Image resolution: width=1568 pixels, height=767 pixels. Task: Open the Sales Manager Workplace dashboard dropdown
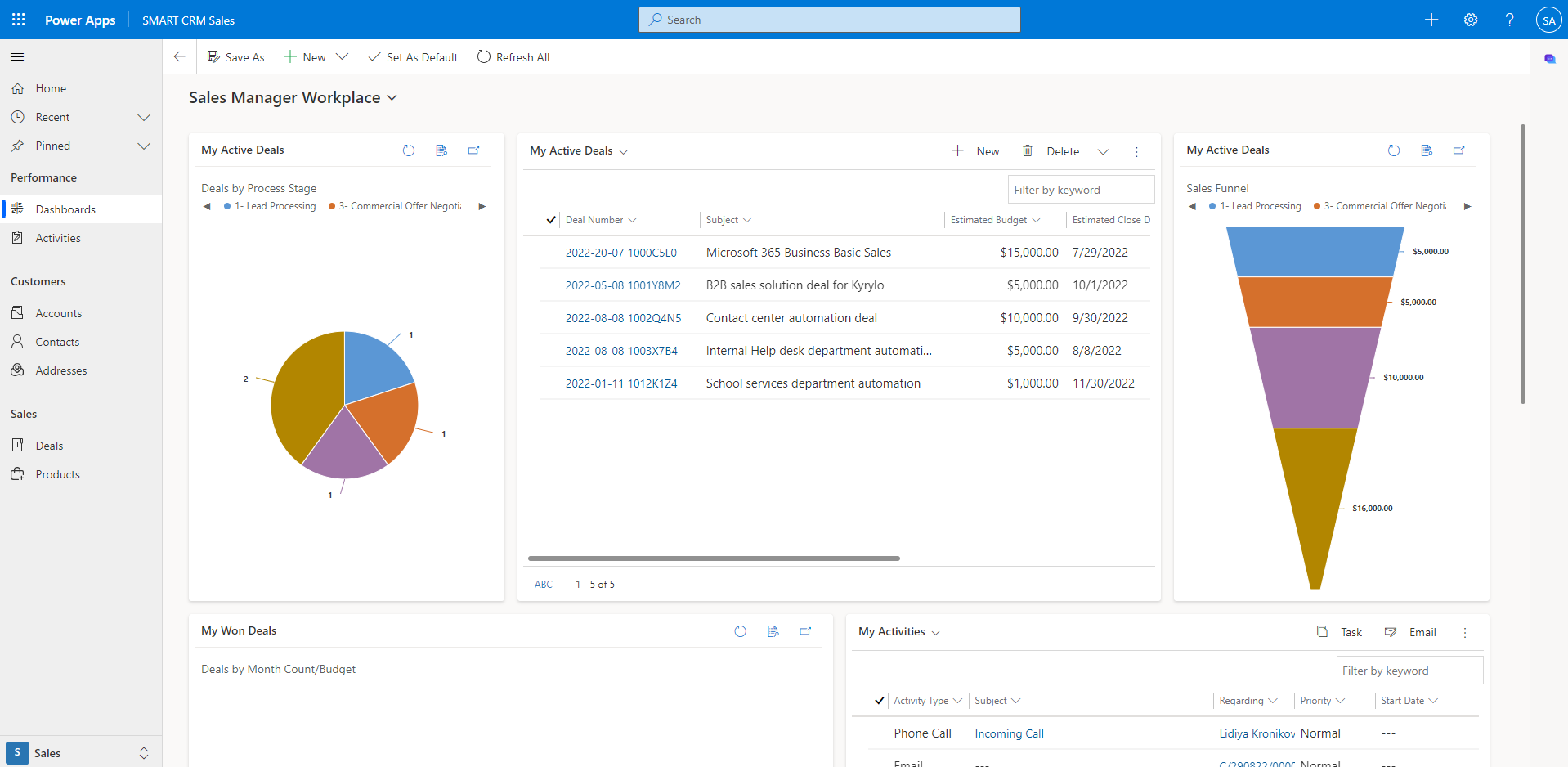pos(392,98)
